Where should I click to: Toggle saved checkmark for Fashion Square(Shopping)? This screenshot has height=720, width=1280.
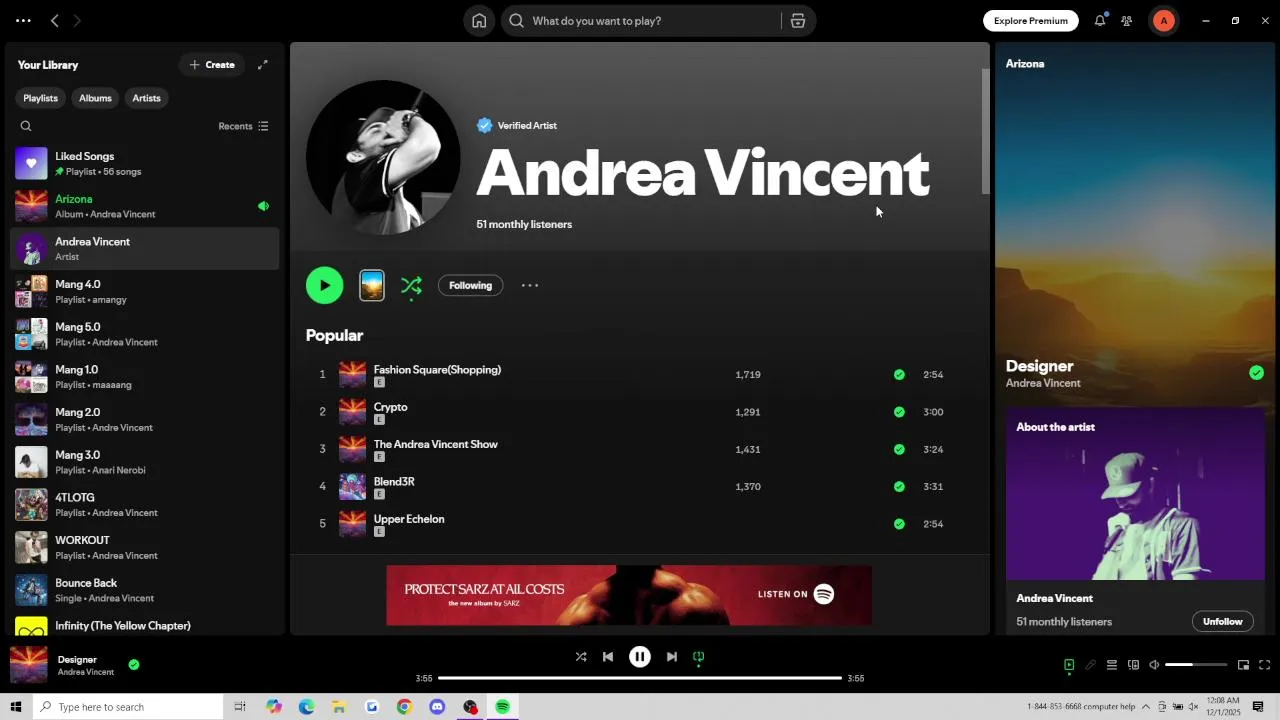point(899,375)
